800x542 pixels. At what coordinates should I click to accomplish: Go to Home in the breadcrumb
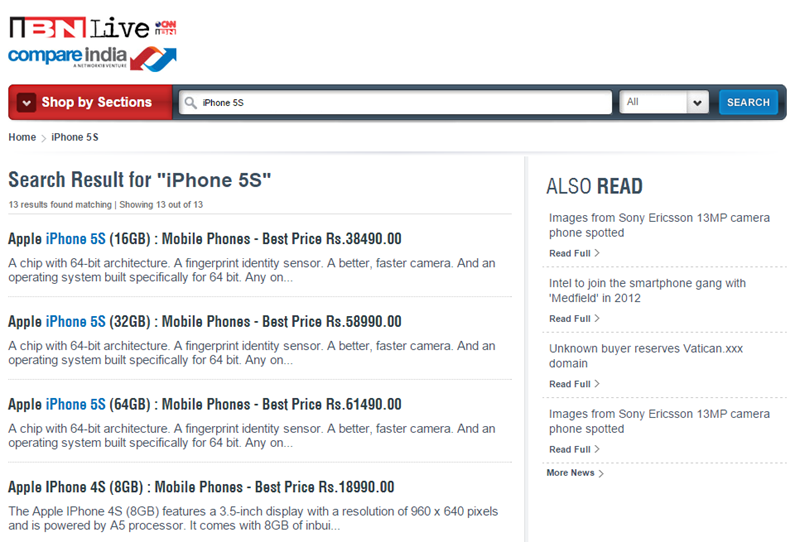click(22, 137)
